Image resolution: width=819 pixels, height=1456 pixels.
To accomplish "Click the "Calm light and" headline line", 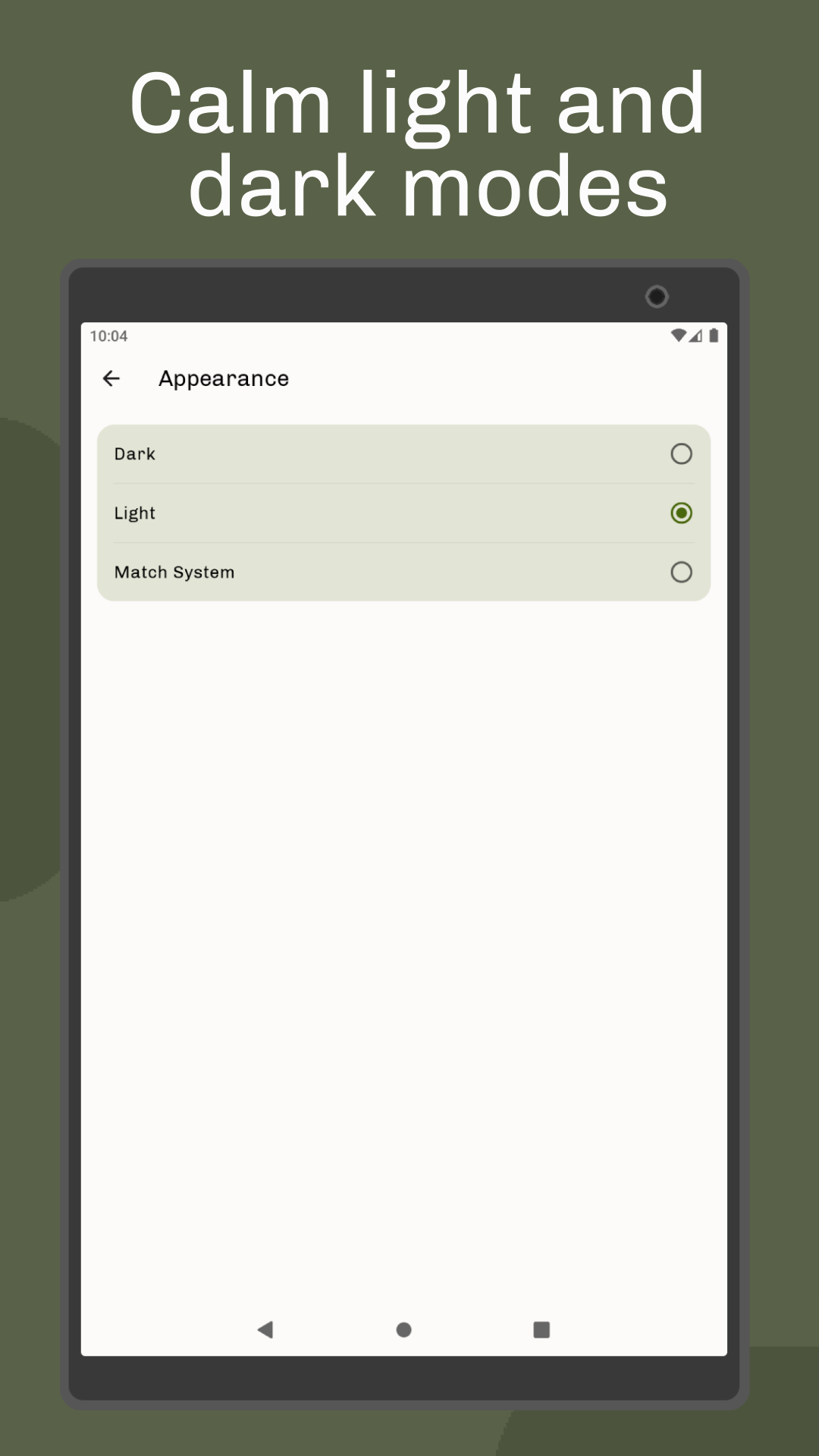I will point(417,103).
